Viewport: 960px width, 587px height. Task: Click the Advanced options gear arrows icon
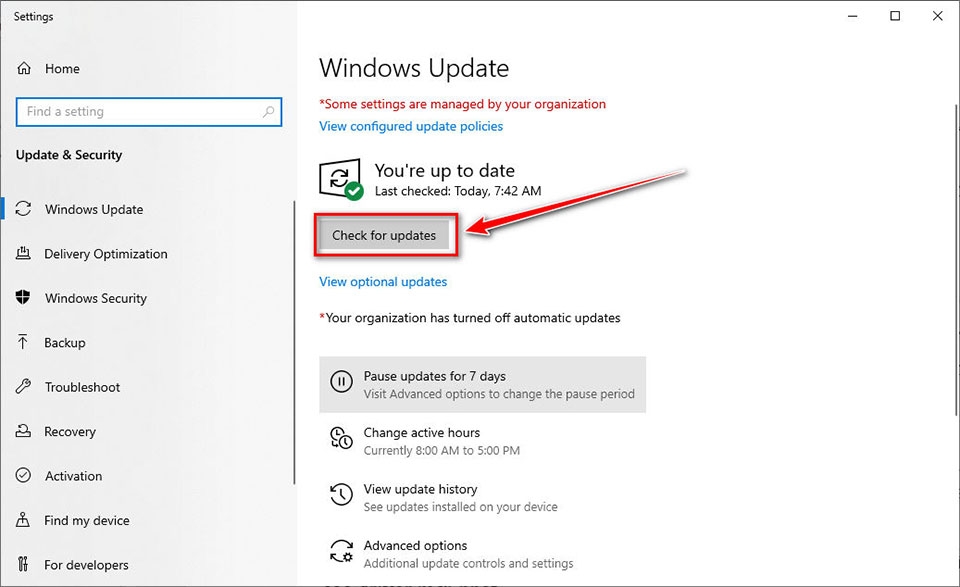point(341,551)
